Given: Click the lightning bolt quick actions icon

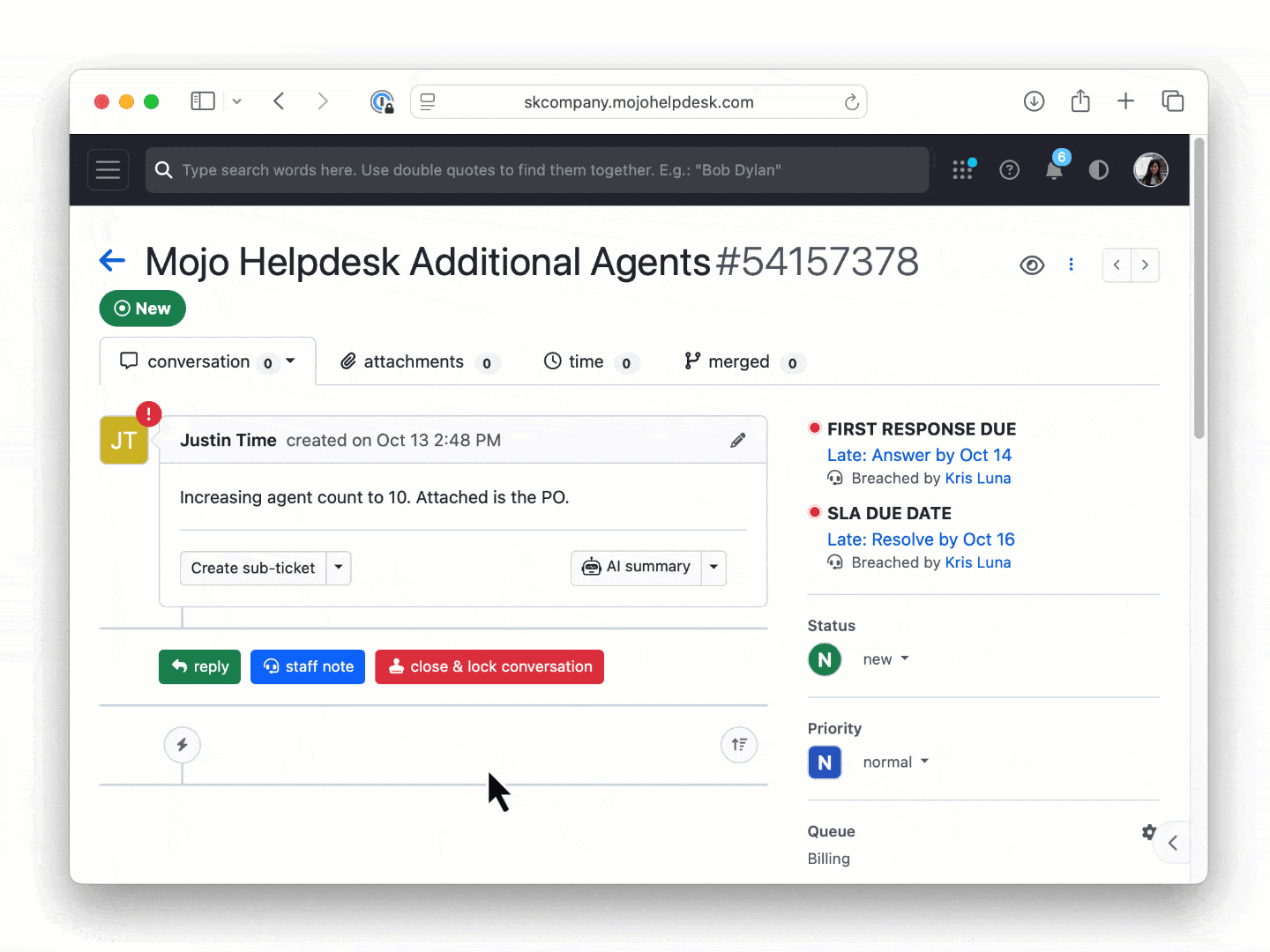Looking at the screenshot, I should (x=182, y=745).
